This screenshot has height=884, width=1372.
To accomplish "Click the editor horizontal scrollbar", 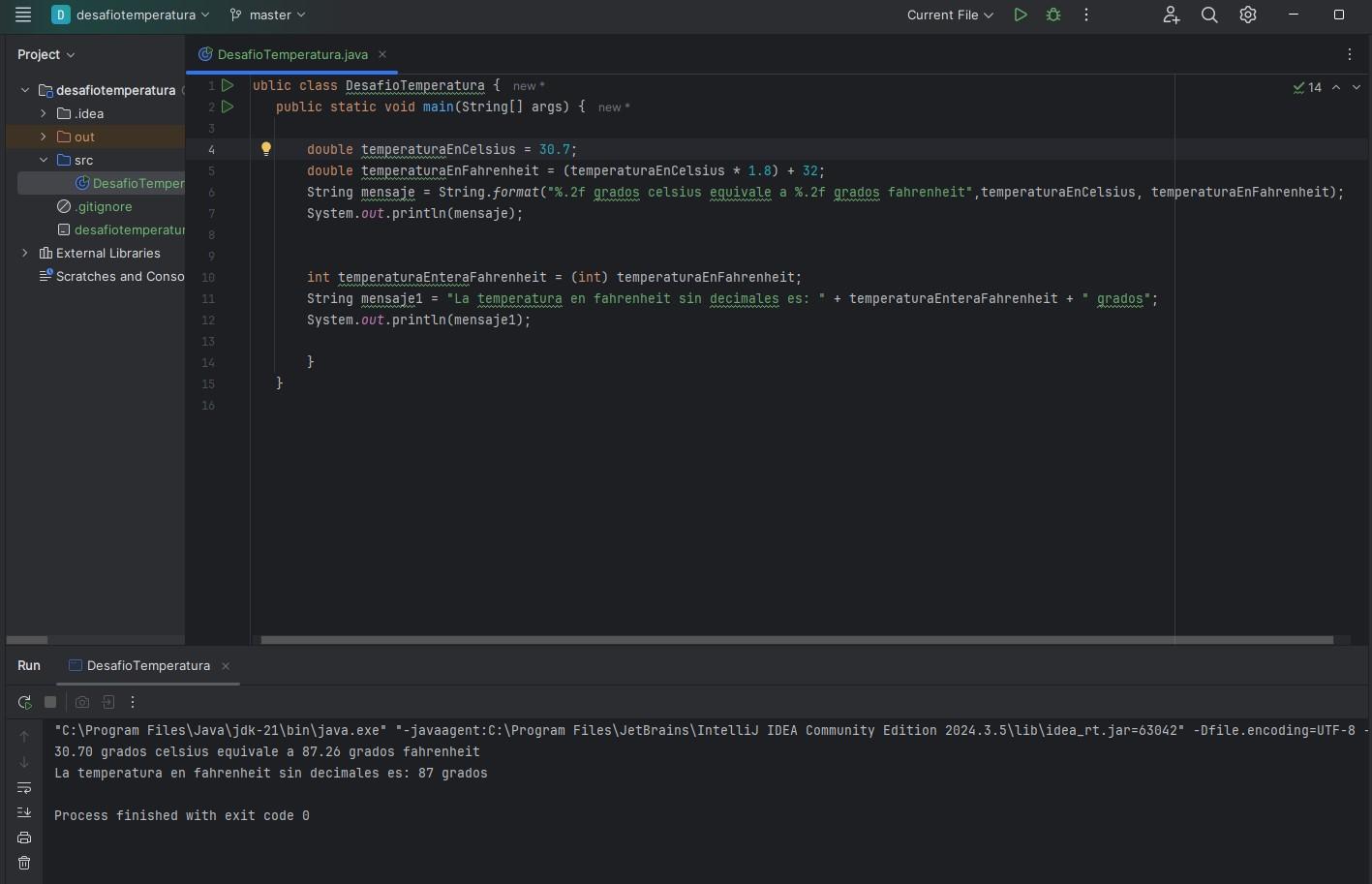I will pyautogui.click(x=797, y=640).
